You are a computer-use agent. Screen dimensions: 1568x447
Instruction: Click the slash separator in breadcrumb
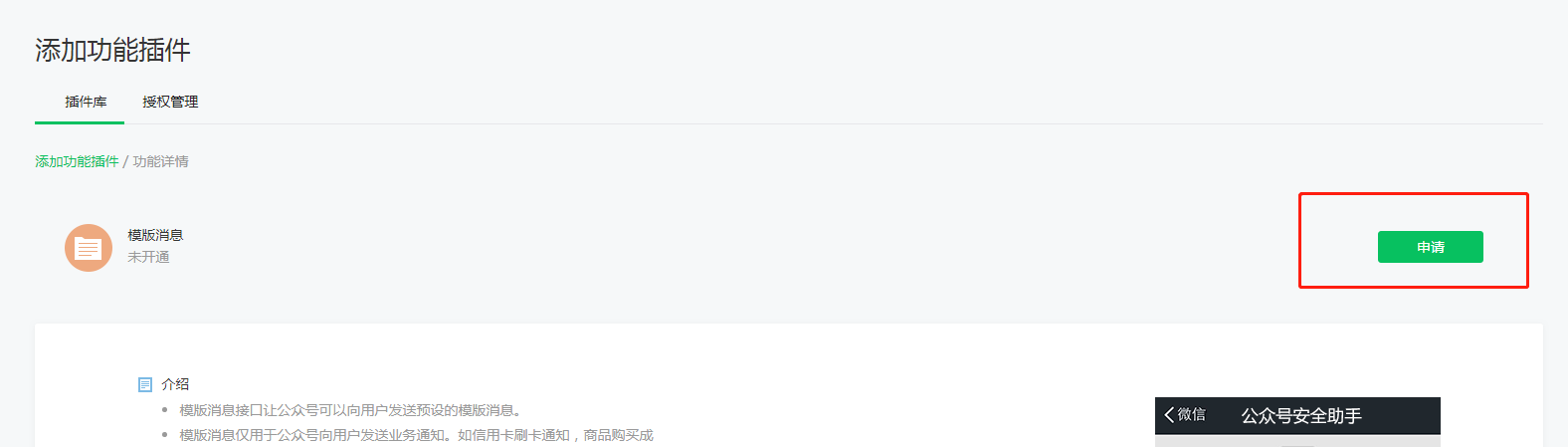coord(125,161)
